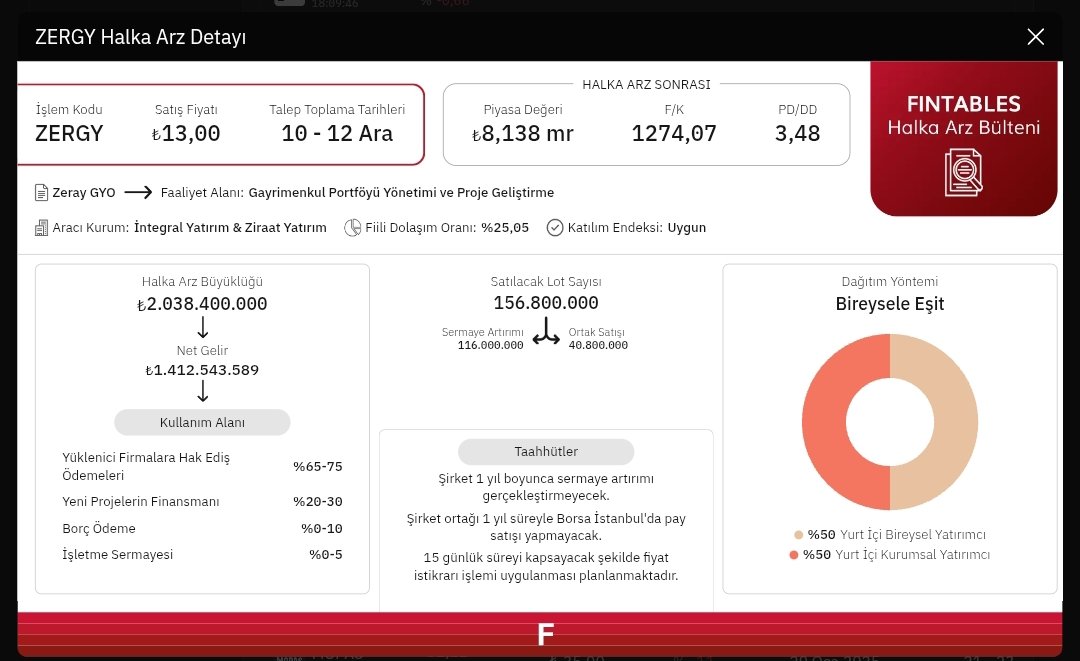The width and height of the screenshot is (1080, 661).
Task: Select the 156.800.000 lot count
Action: 546,303
